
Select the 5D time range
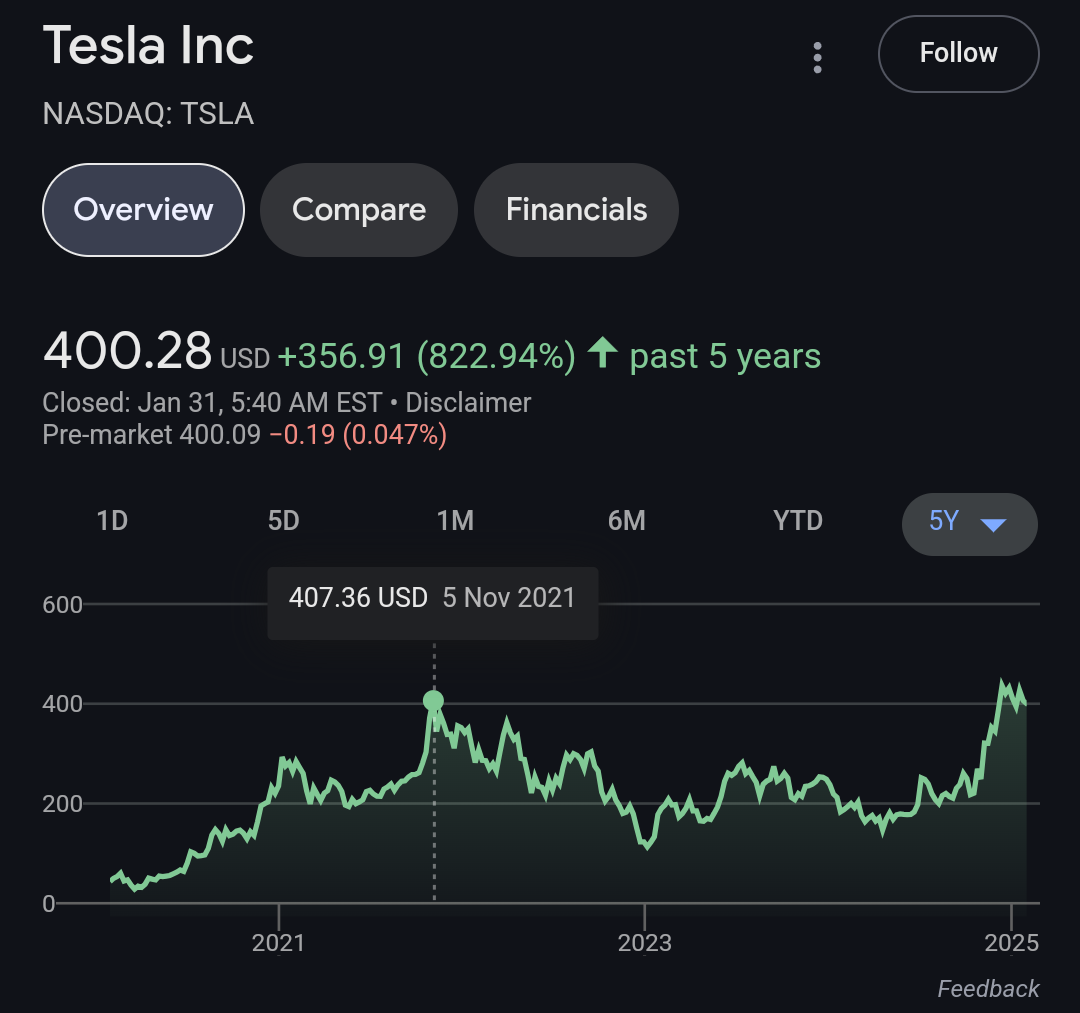tap(284, 521)
